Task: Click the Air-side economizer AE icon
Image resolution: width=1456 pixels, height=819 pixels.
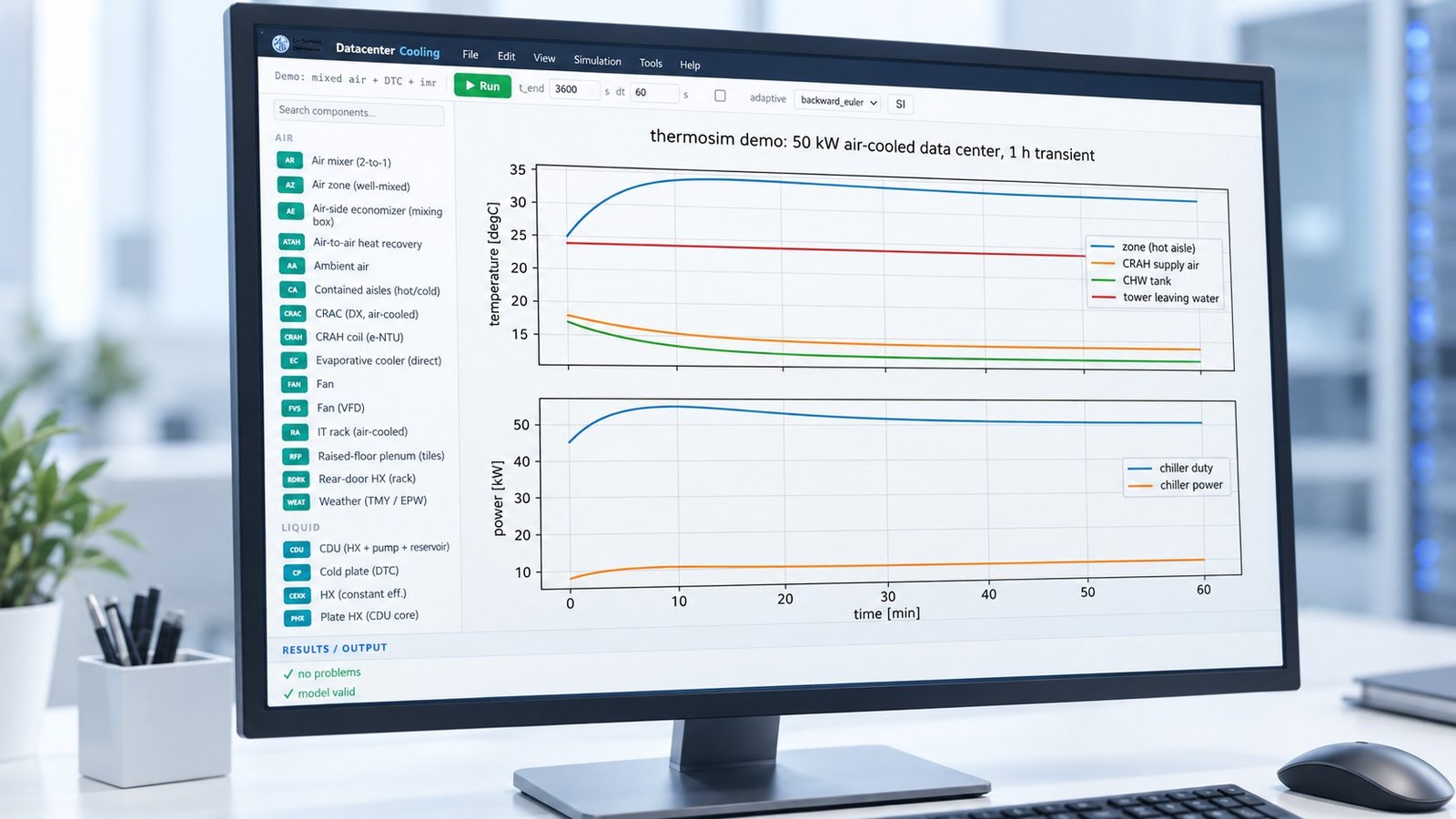Action: [x=291, y=211]
